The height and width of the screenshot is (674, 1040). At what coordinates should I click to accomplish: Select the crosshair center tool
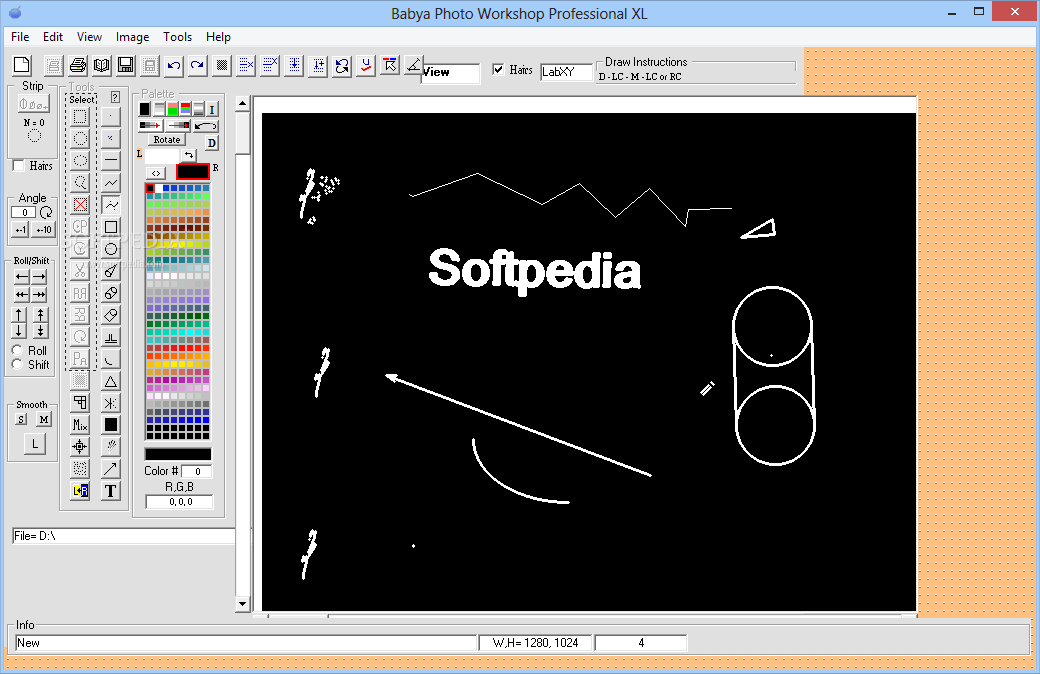click(x=80, y=446)
